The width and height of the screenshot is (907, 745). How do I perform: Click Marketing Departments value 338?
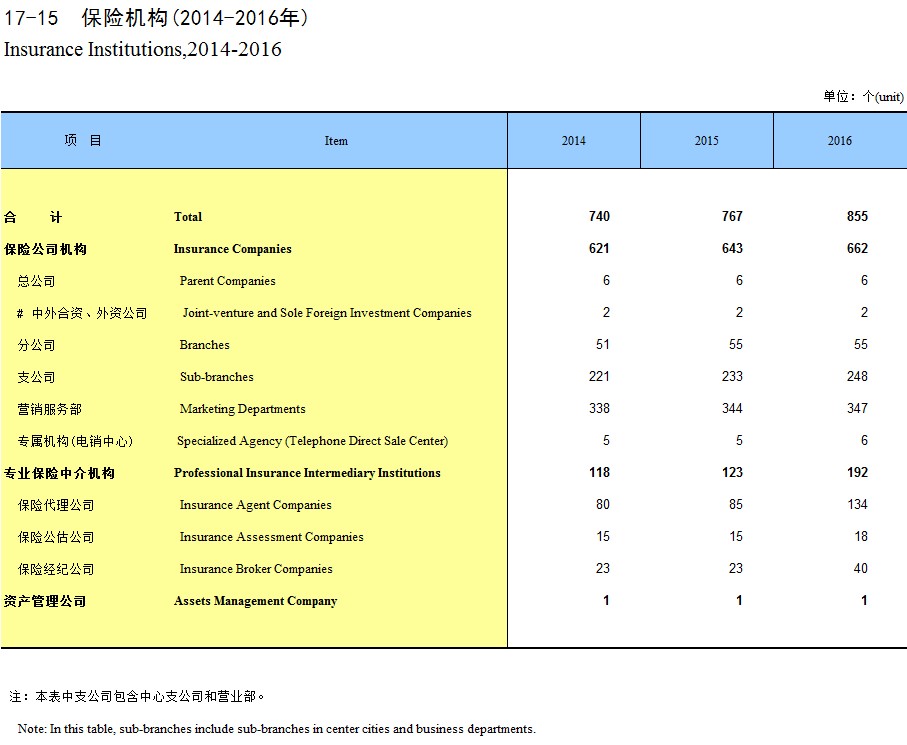coord(599,408)
